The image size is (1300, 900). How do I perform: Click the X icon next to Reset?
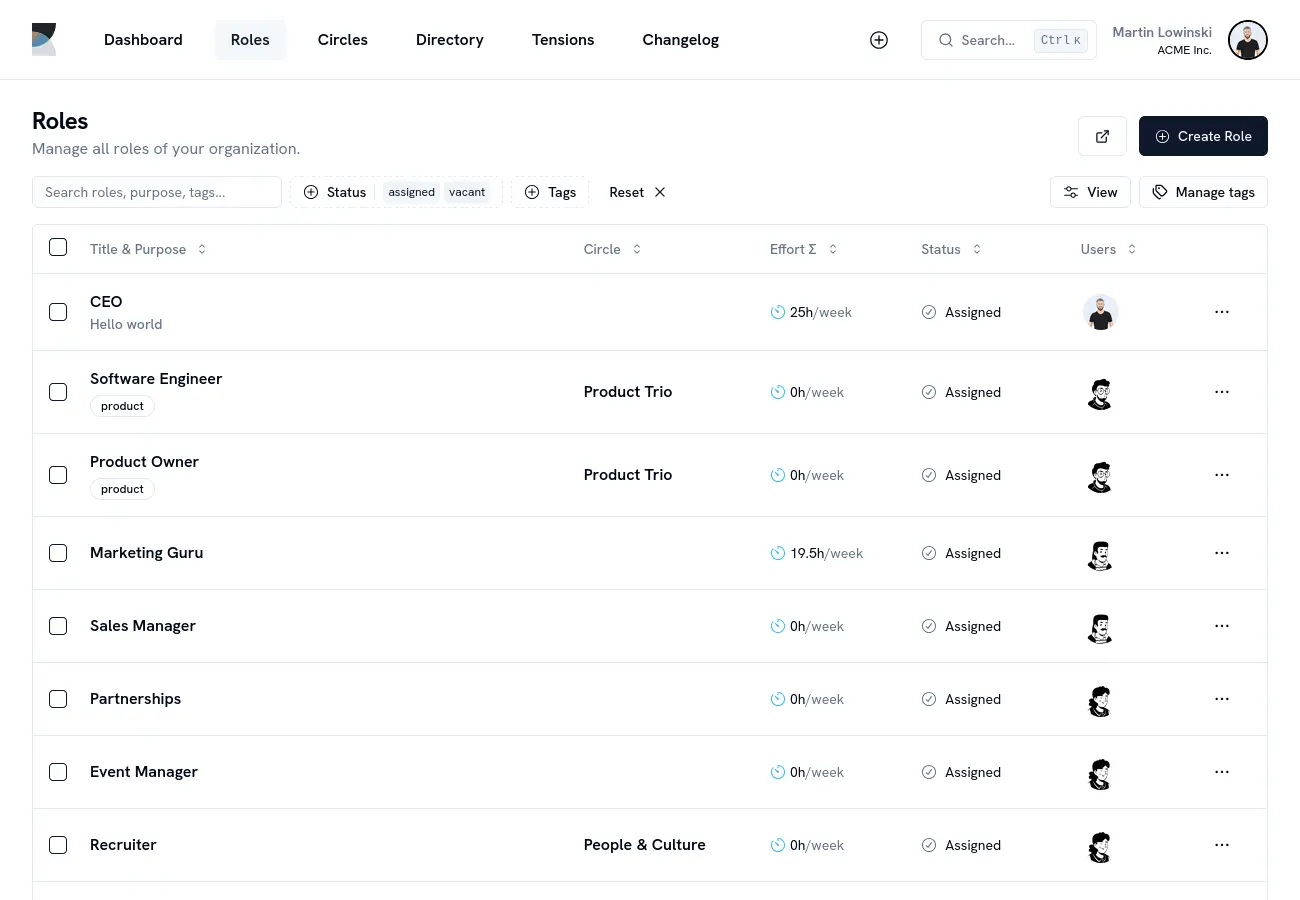[660, 192]
